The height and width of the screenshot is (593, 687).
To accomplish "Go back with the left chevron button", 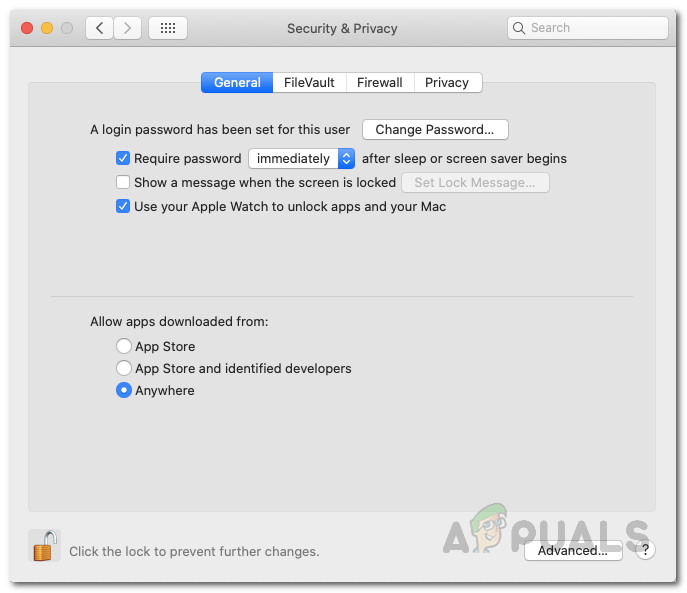I will [x=99, y=28].
